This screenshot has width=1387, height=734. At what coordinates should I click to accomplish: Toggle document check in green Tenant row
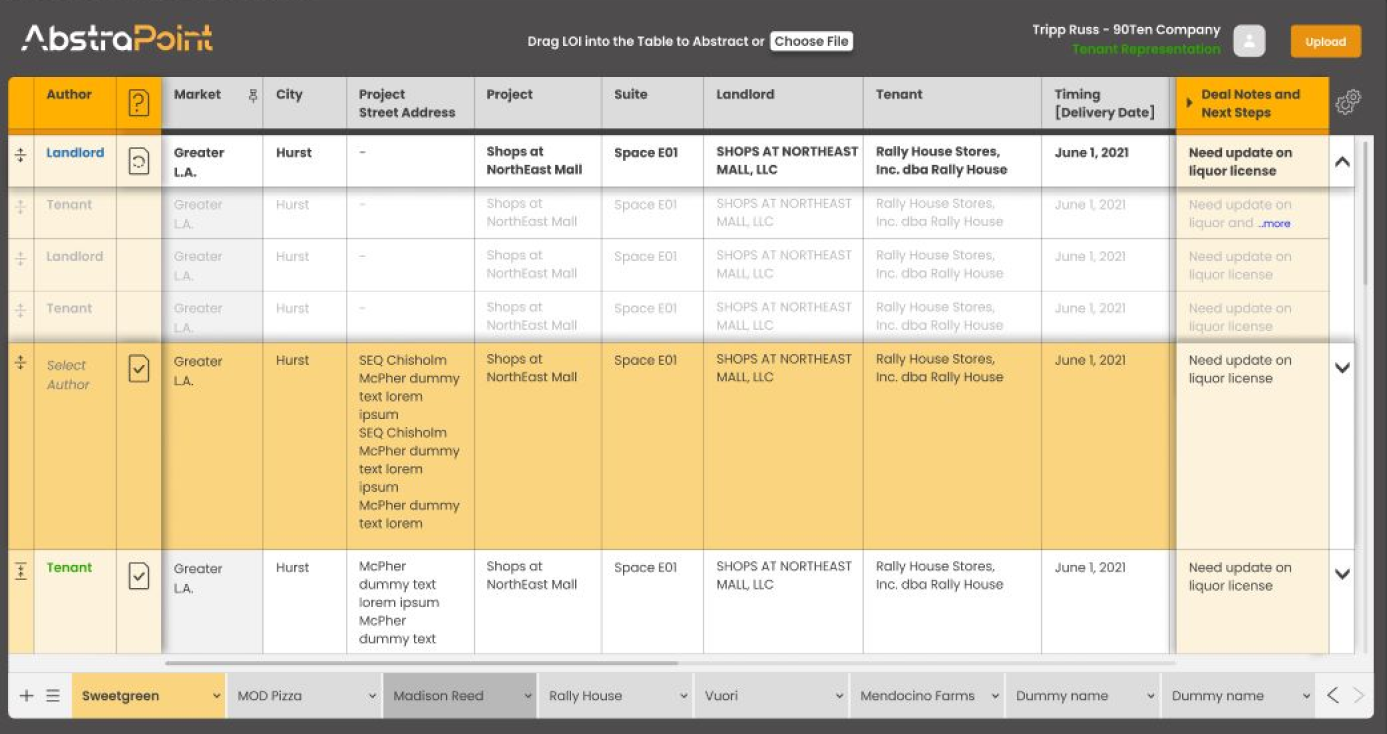[x=139, y=575]
